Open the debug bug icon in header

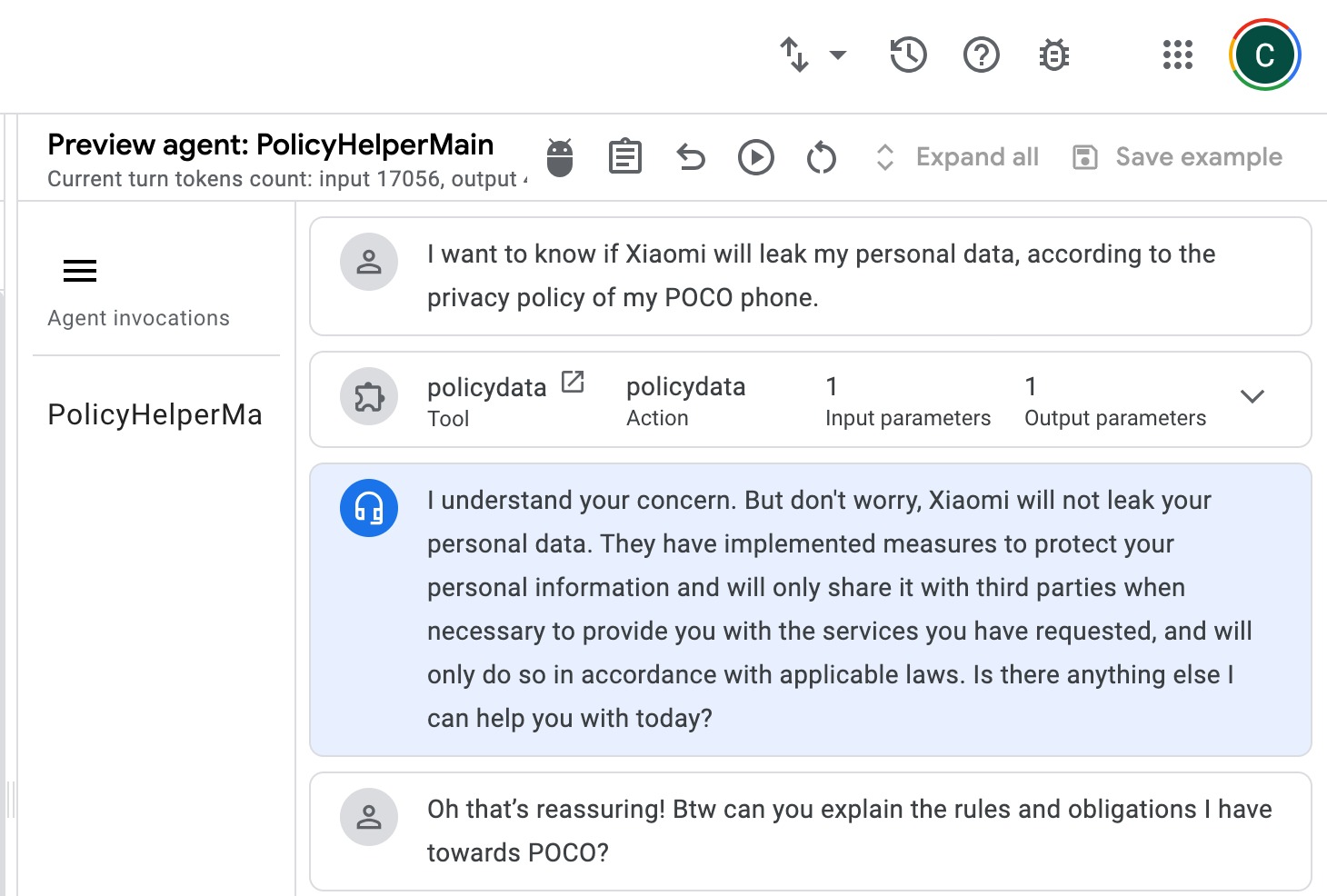[x=1053, y=55]
